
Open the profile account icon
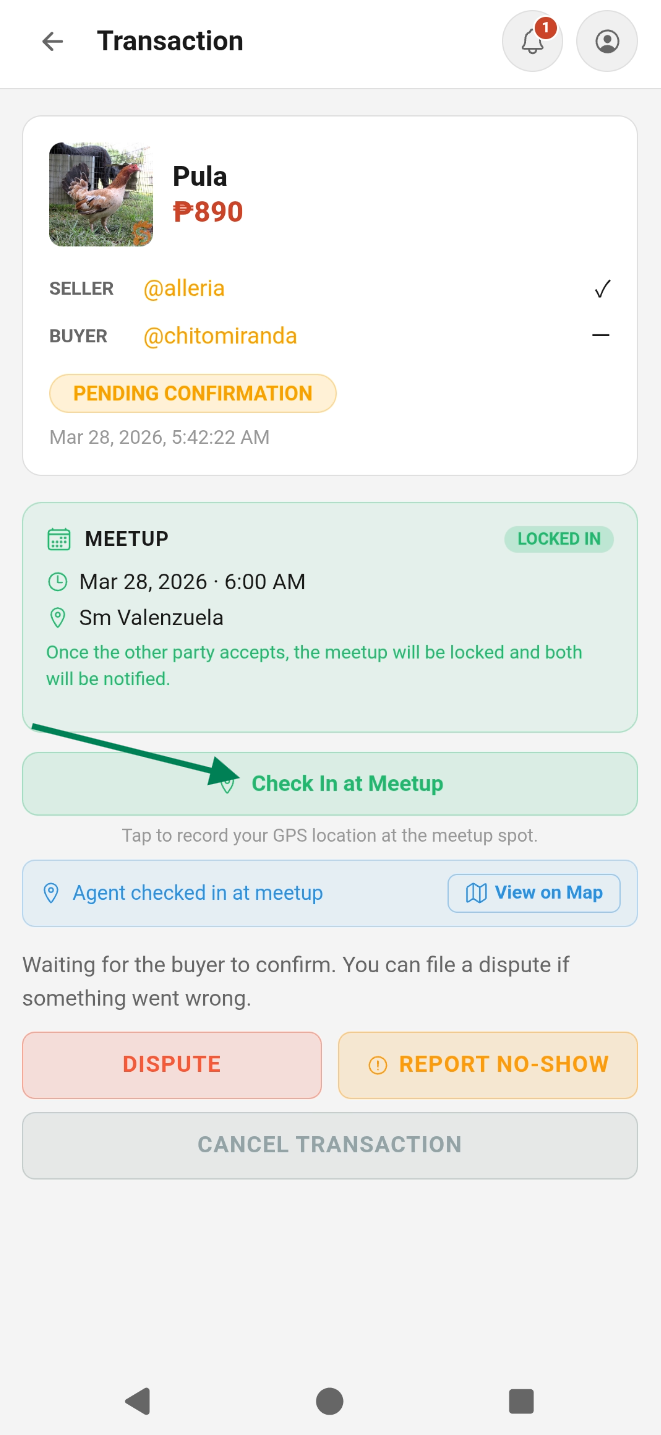coord(607,41)
